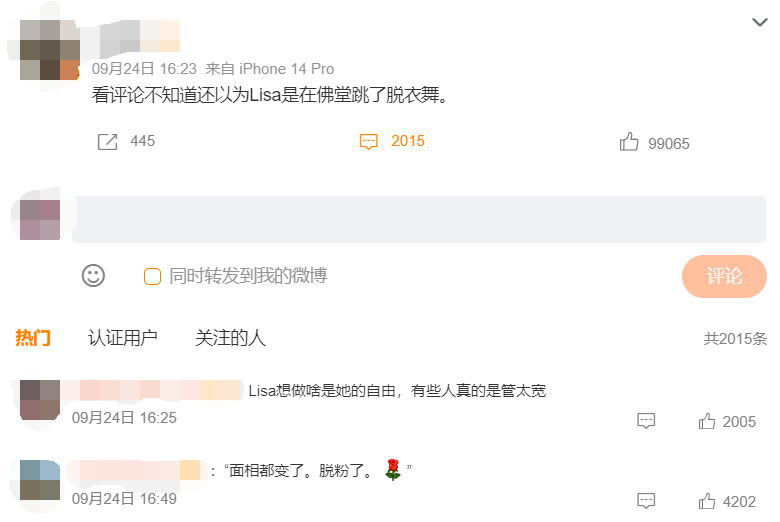Screen dimensions: 780x522
Task: Click the 评论 submit button
Action: click(x=724, y=276)
